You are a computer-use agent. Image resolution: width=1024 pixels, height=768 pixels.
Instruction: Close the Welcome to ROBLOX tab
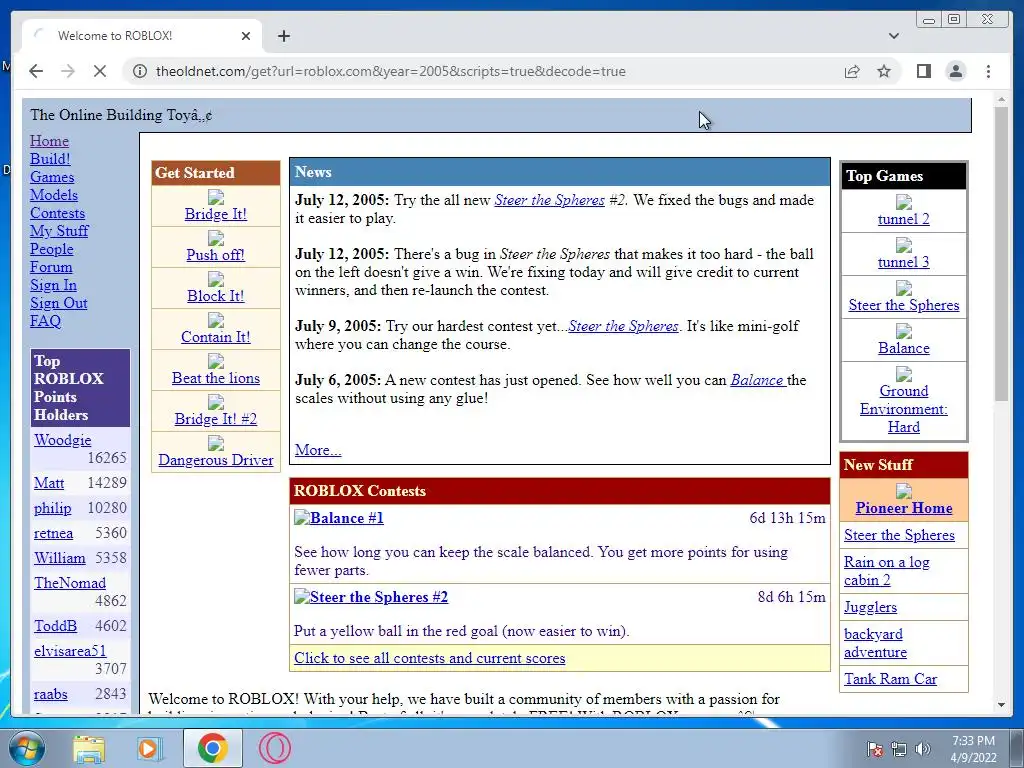[246, 36]
